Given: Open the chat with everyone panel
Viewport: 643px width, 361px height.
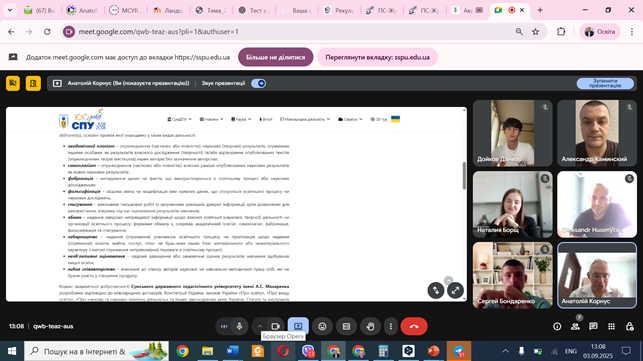Looking at the screenshot, I should pos(593,326).
